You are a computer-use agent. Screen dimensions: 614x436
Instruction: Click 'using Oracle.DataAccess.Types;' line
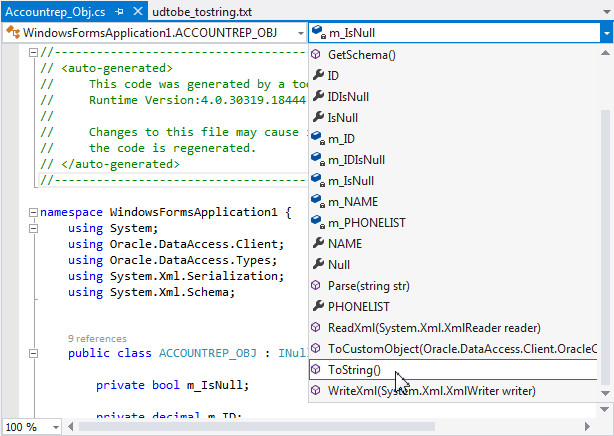tap(172, 261)
